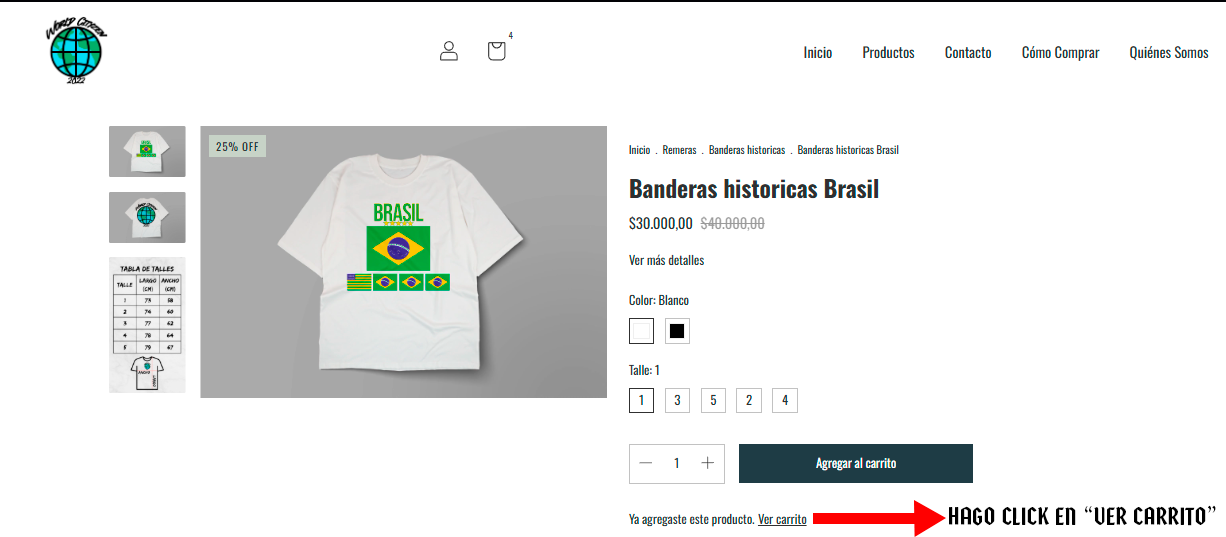Viewport: 1226px width, 537px height.
Task: Open the Contacto menu item
Action: click(968, 53)
